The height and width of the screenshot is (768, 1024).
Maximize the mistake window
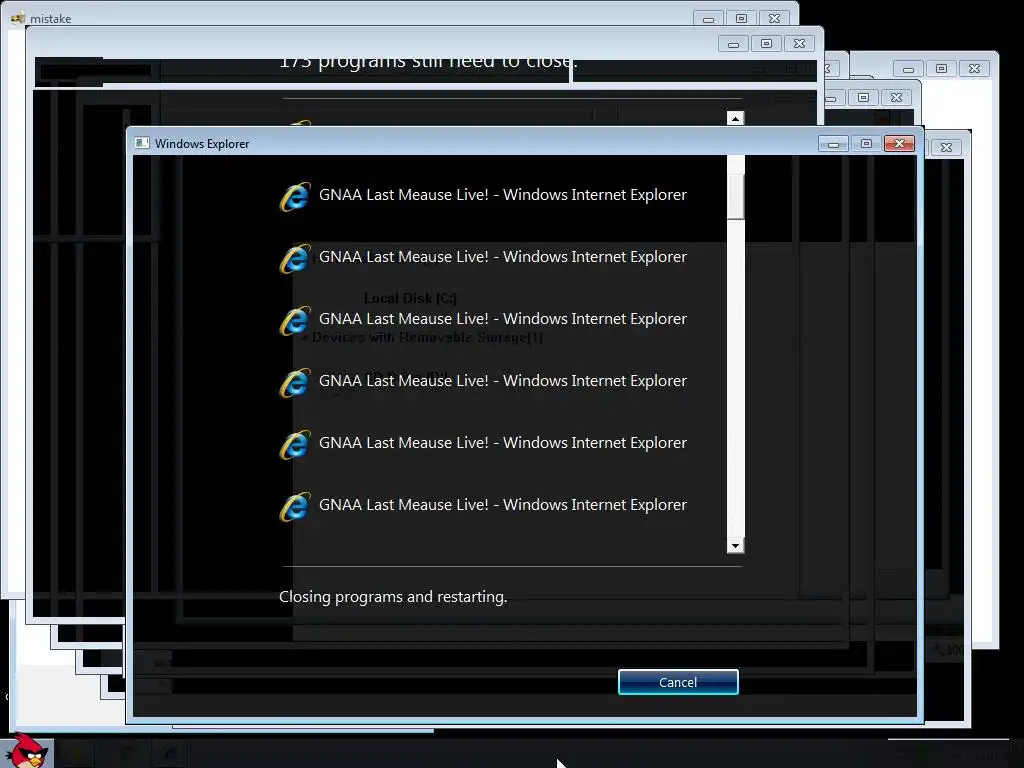coord(741,18)
